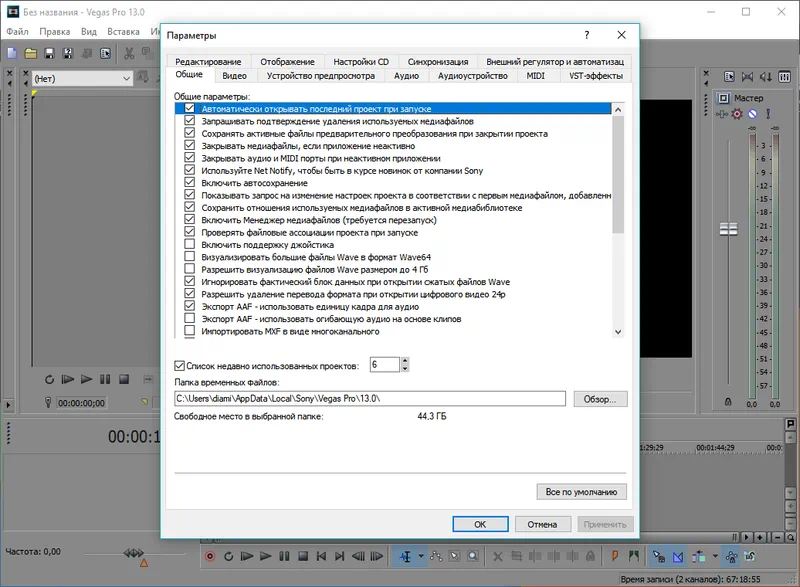Click the Open folder icon in main toolbar
Viewport: 800px width, 587px height.
[x=31, y=52]
